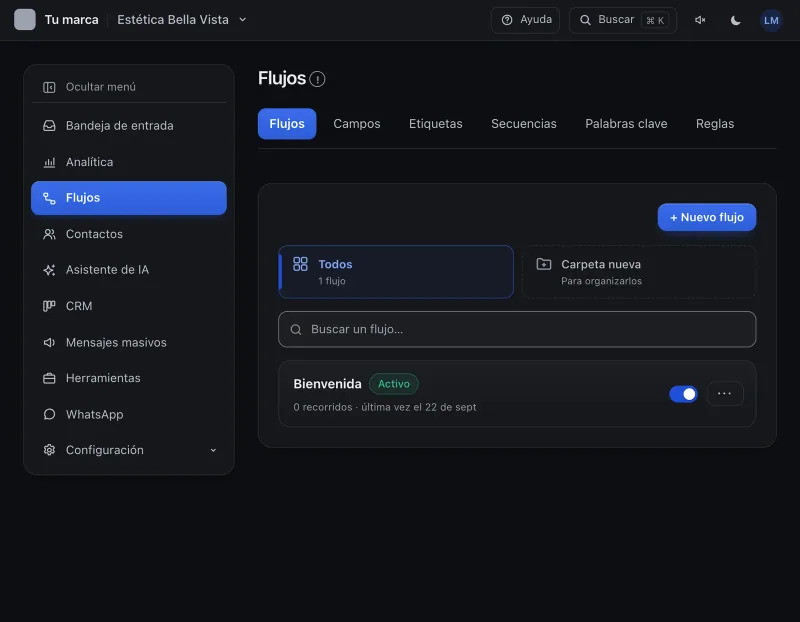Screen dimensions: 800x622
Task: Open Bandeja de entrada inbox
Action: pyautogui.click(x=129, y=126)
